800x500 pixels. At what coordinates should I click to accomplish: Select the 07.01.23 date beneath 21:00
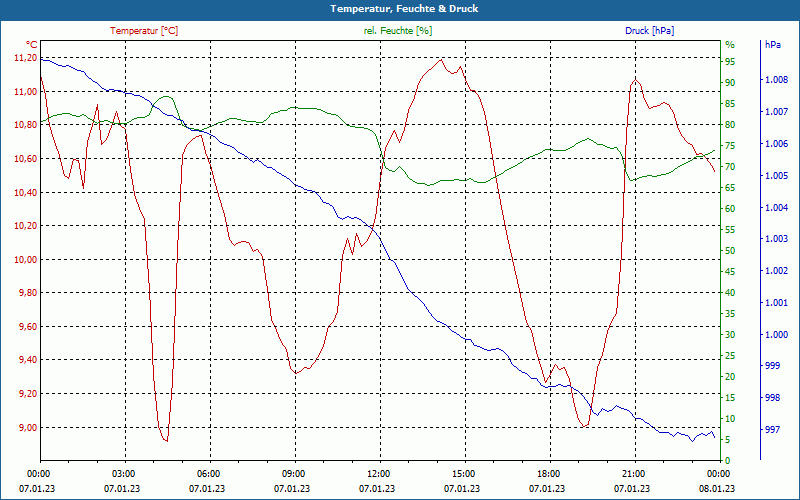tap(632, 489)
